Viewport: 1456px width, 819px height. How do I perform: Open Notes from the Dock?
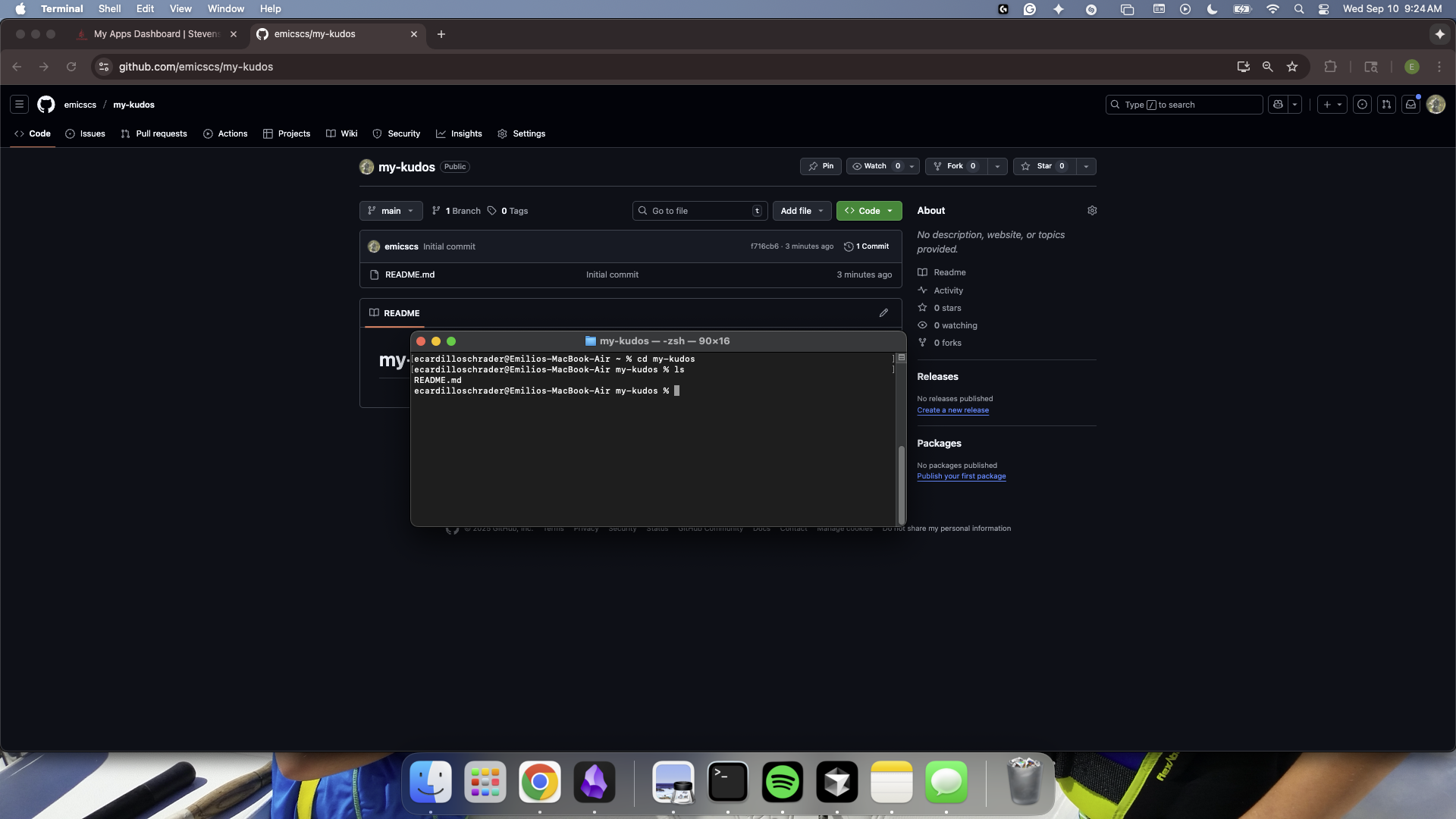pos(892,782)
